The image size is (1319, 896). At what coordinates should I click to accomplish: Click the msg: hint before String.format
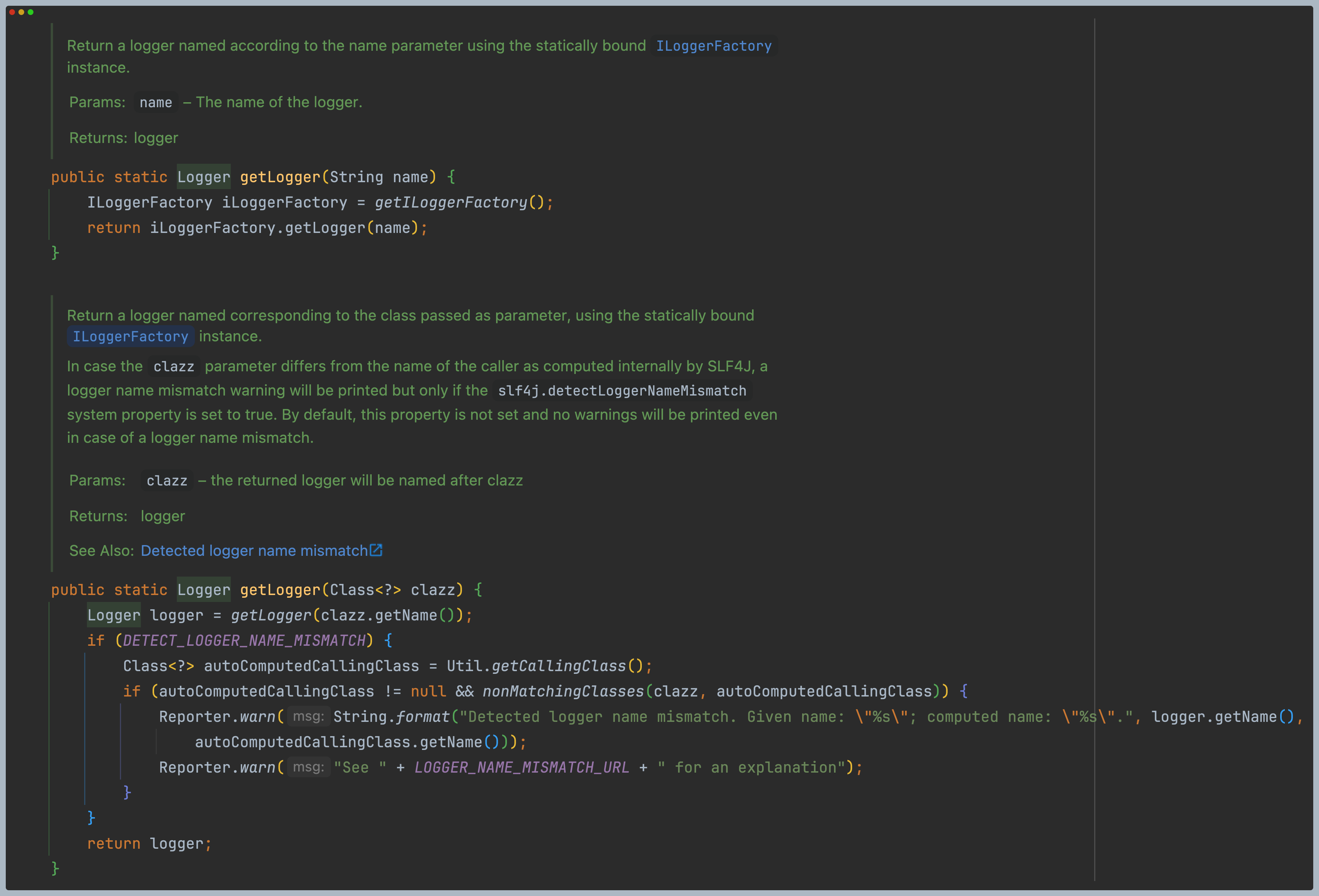pyautogui.click(x=308, y=716)
